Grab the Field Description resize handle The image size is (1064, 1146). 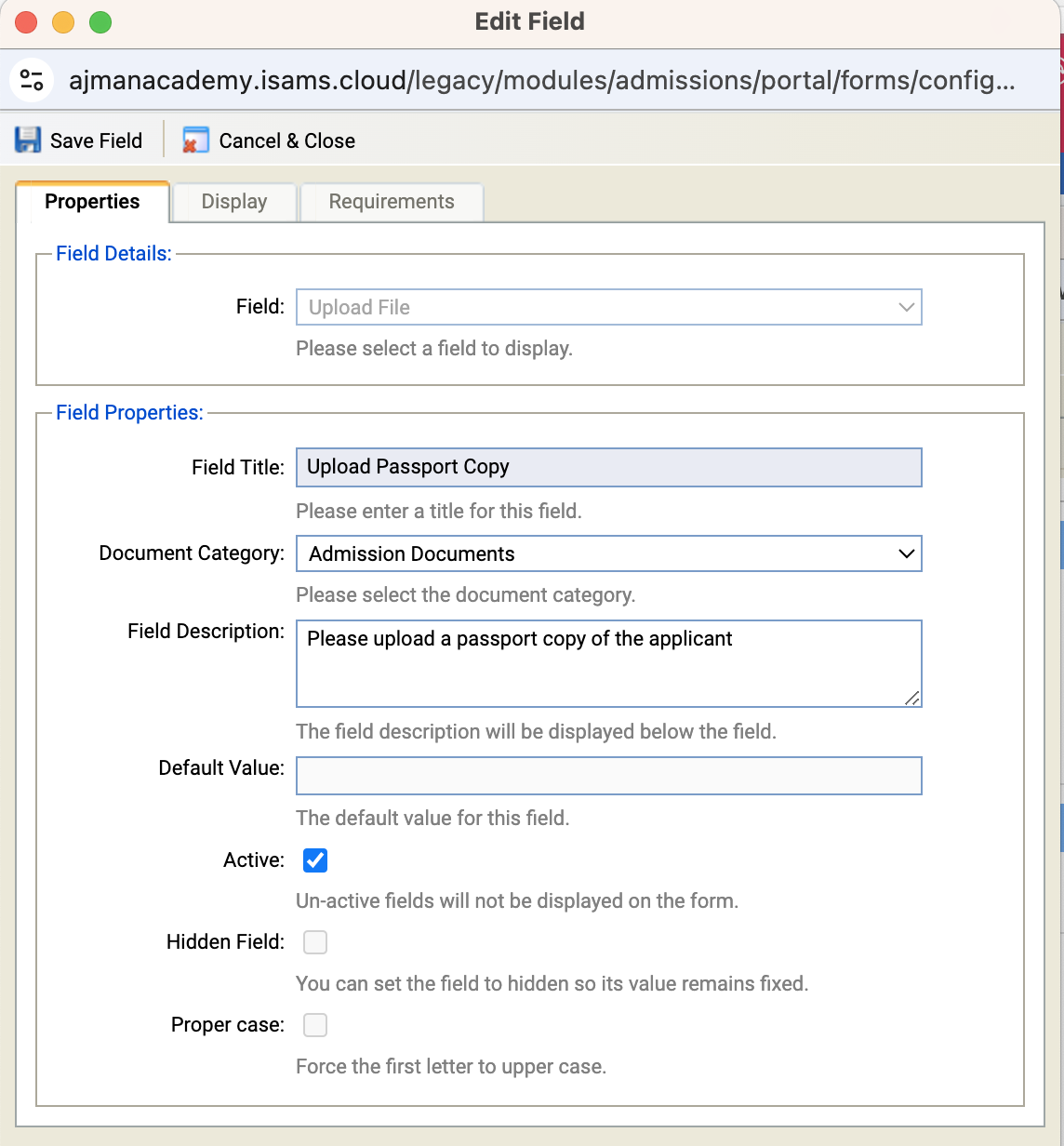click(x=912, y=699)
